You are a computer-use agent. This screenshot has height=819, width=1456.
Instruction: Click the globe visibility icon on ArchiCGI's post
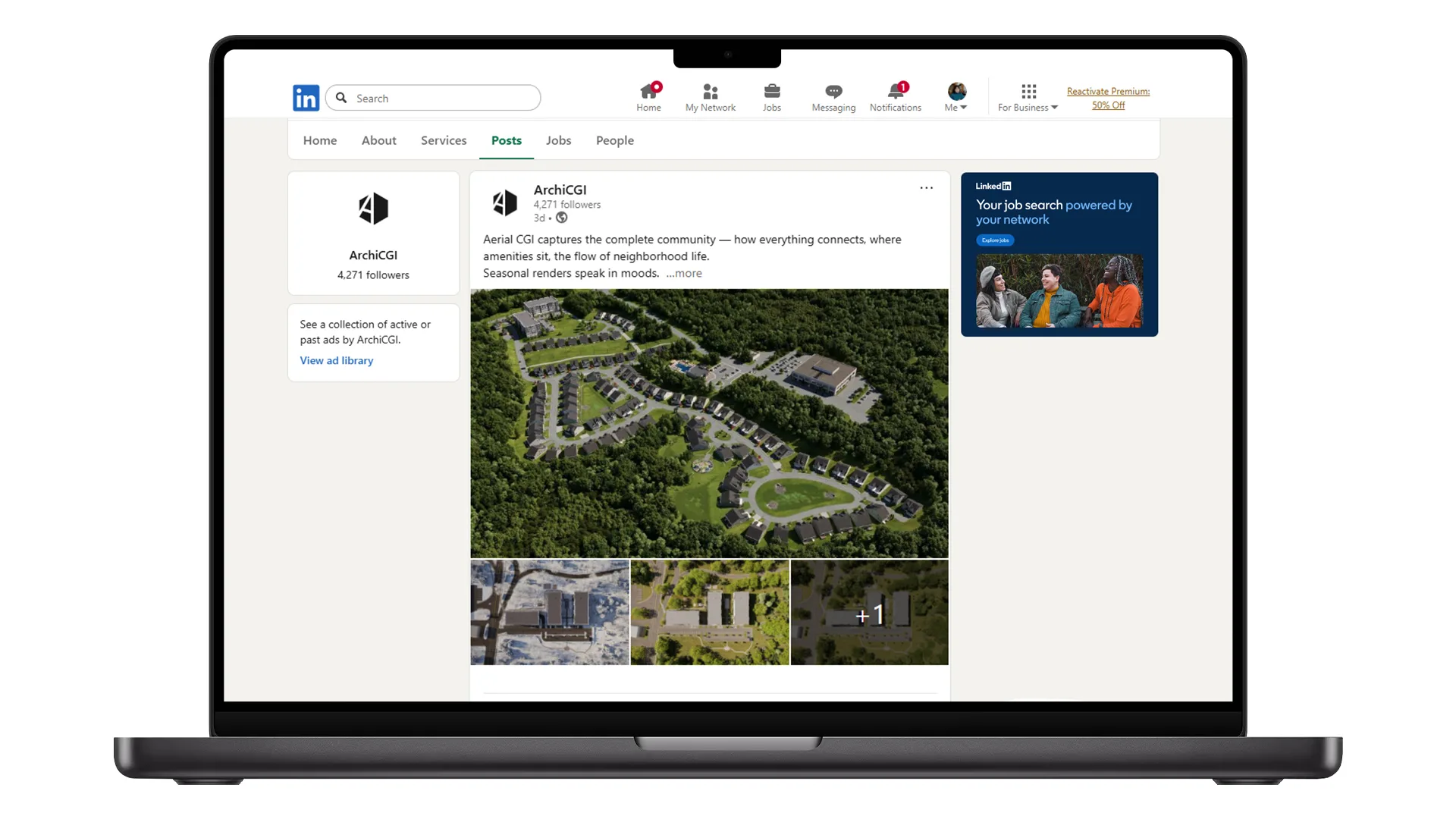[561, 218]
